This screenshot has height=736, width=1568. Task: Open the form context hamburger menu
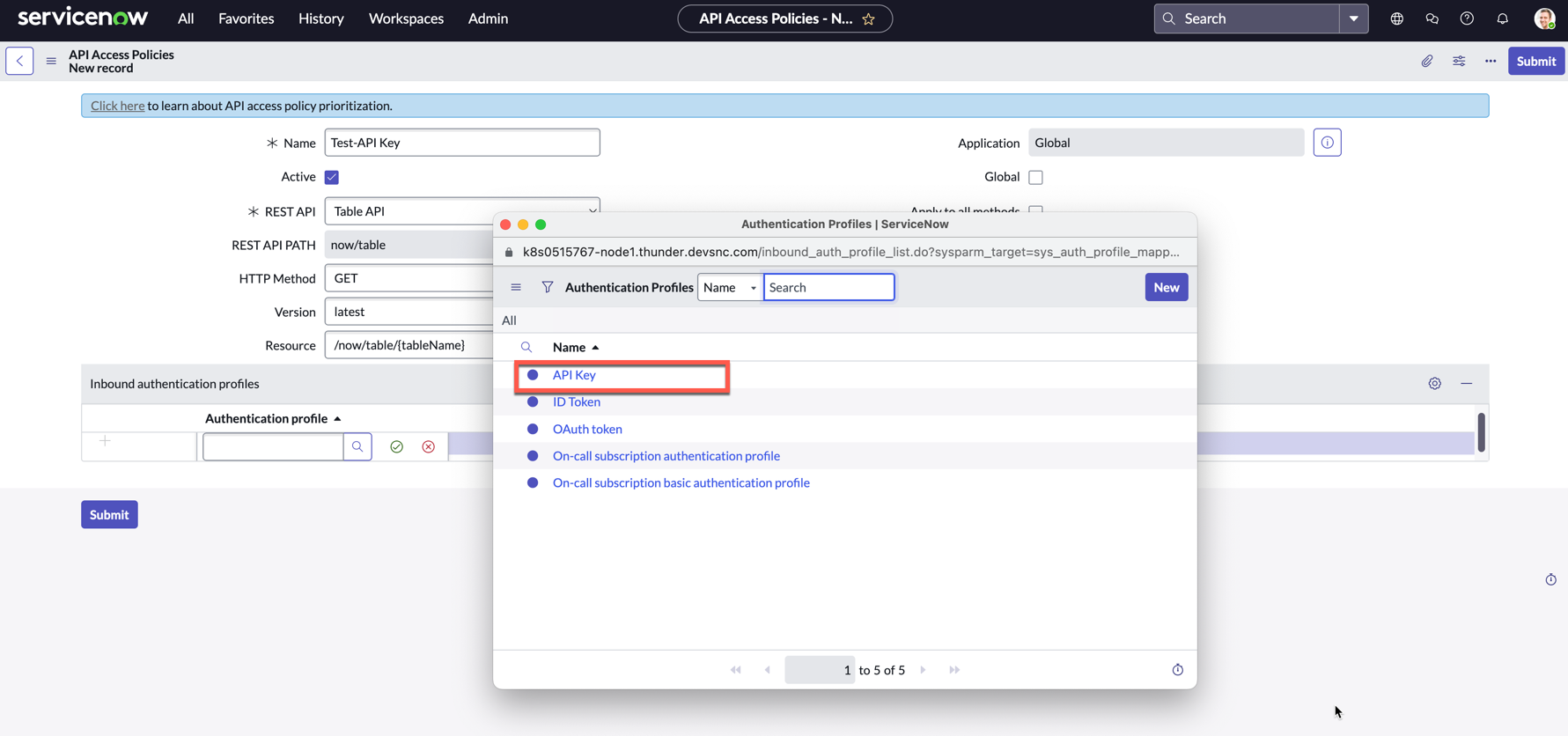pyautogui.click(x=51, y=61)
